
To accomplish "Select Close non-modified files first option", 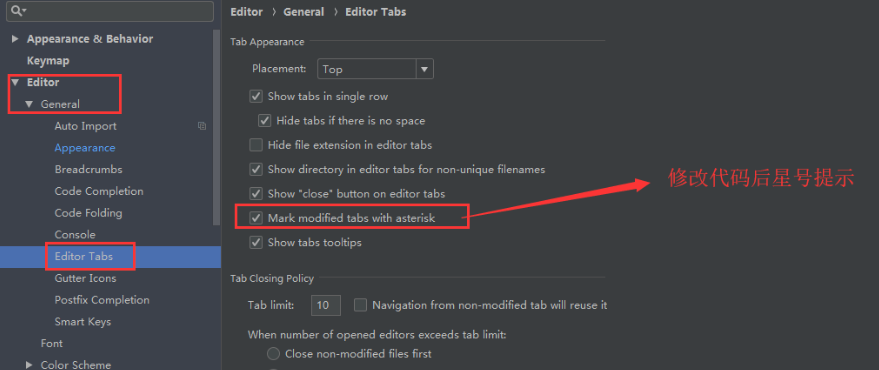I will click(273, 354).
